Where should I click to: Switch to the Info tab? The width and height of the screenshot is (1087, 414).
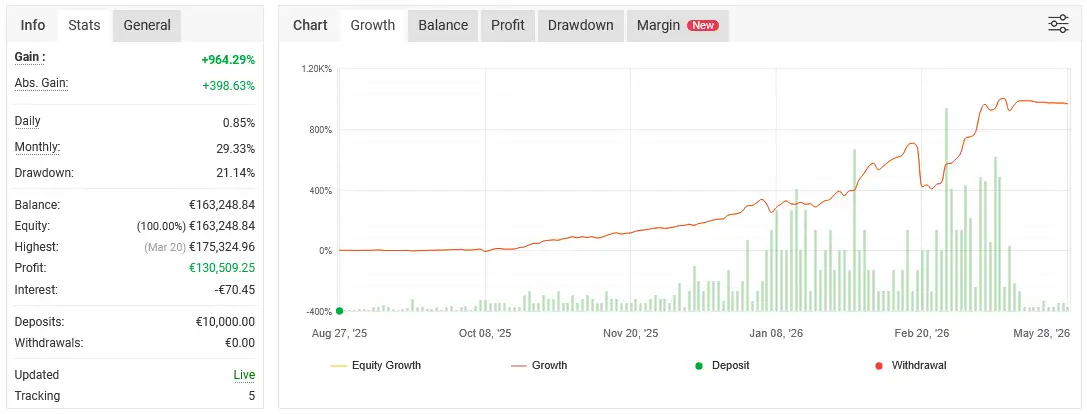(33, 25)
